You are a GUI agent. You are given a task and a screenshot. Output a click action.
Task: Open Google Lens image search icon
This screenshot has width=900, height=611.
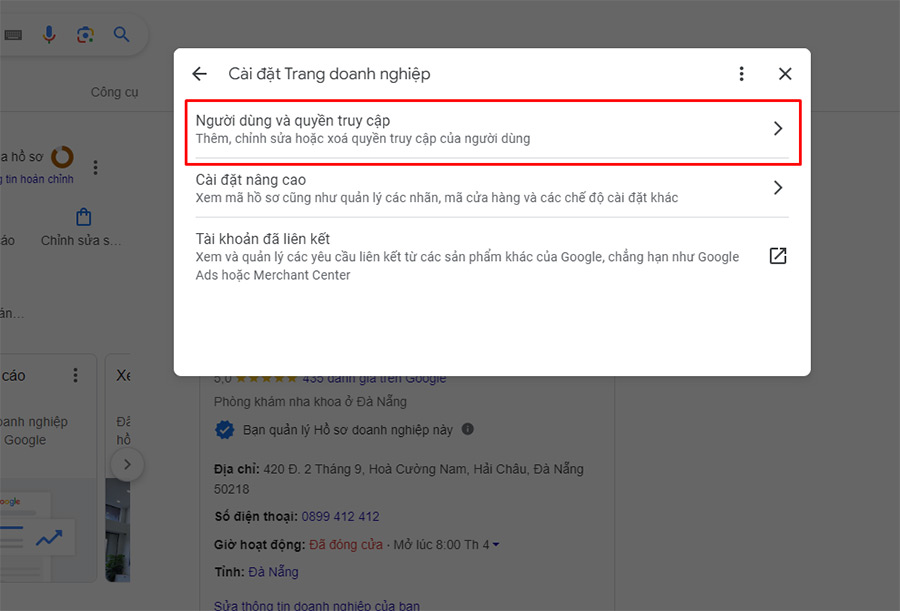[x=85, y=33]
